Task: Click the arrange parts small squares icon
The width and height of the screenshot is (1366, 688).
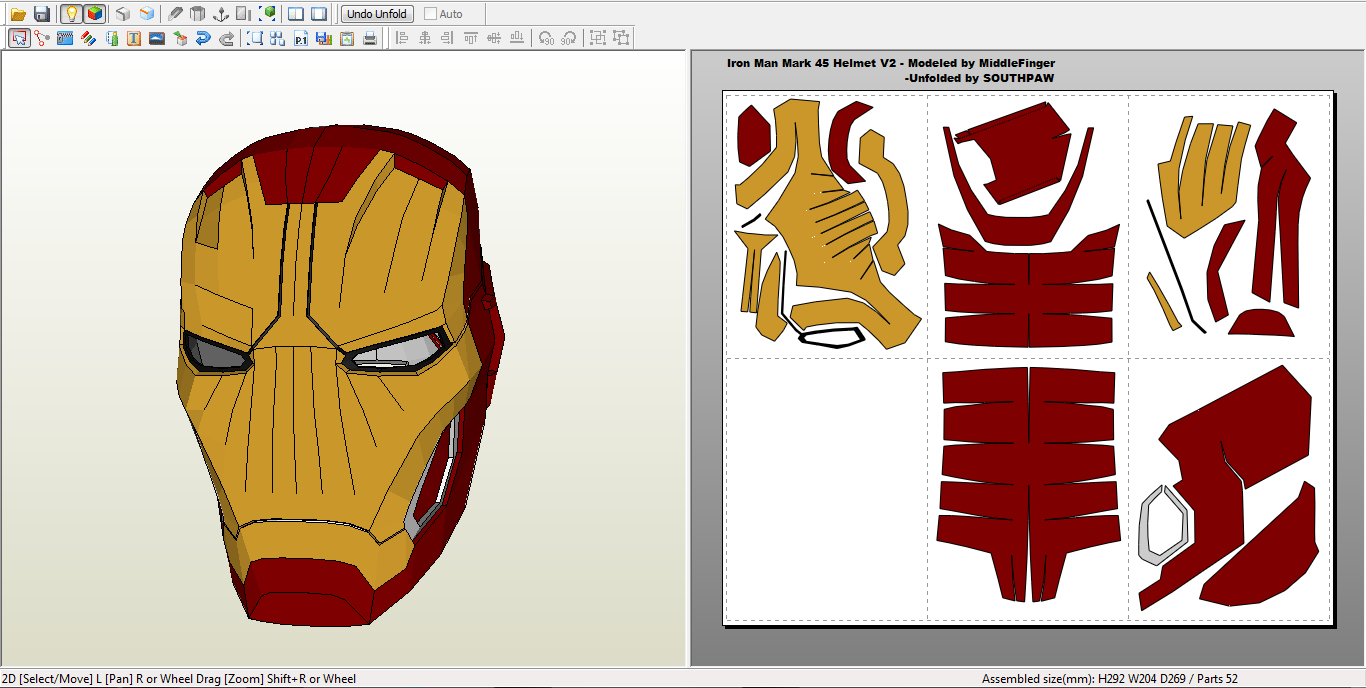Action: tap(278, 38)
